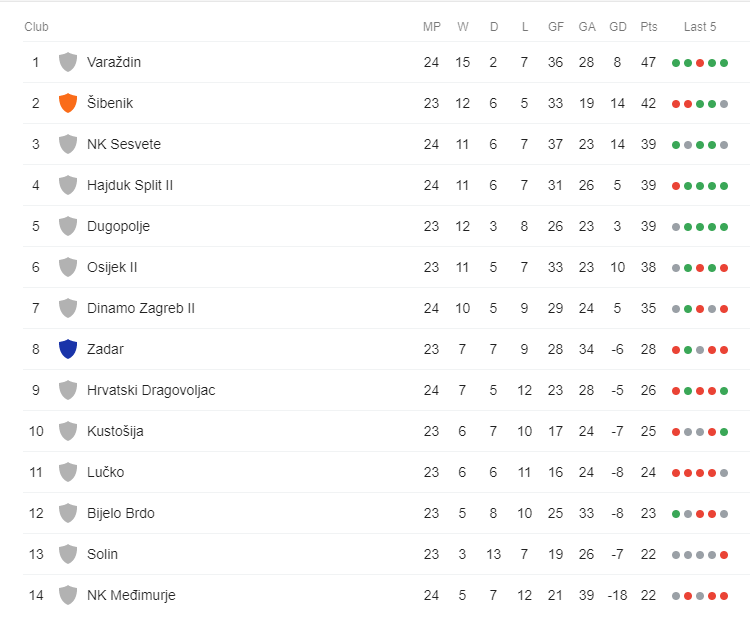Image resolution: width=750 pixels, height=617 pixels.
Task: Click the GD column header
Action: pos(618,27)
